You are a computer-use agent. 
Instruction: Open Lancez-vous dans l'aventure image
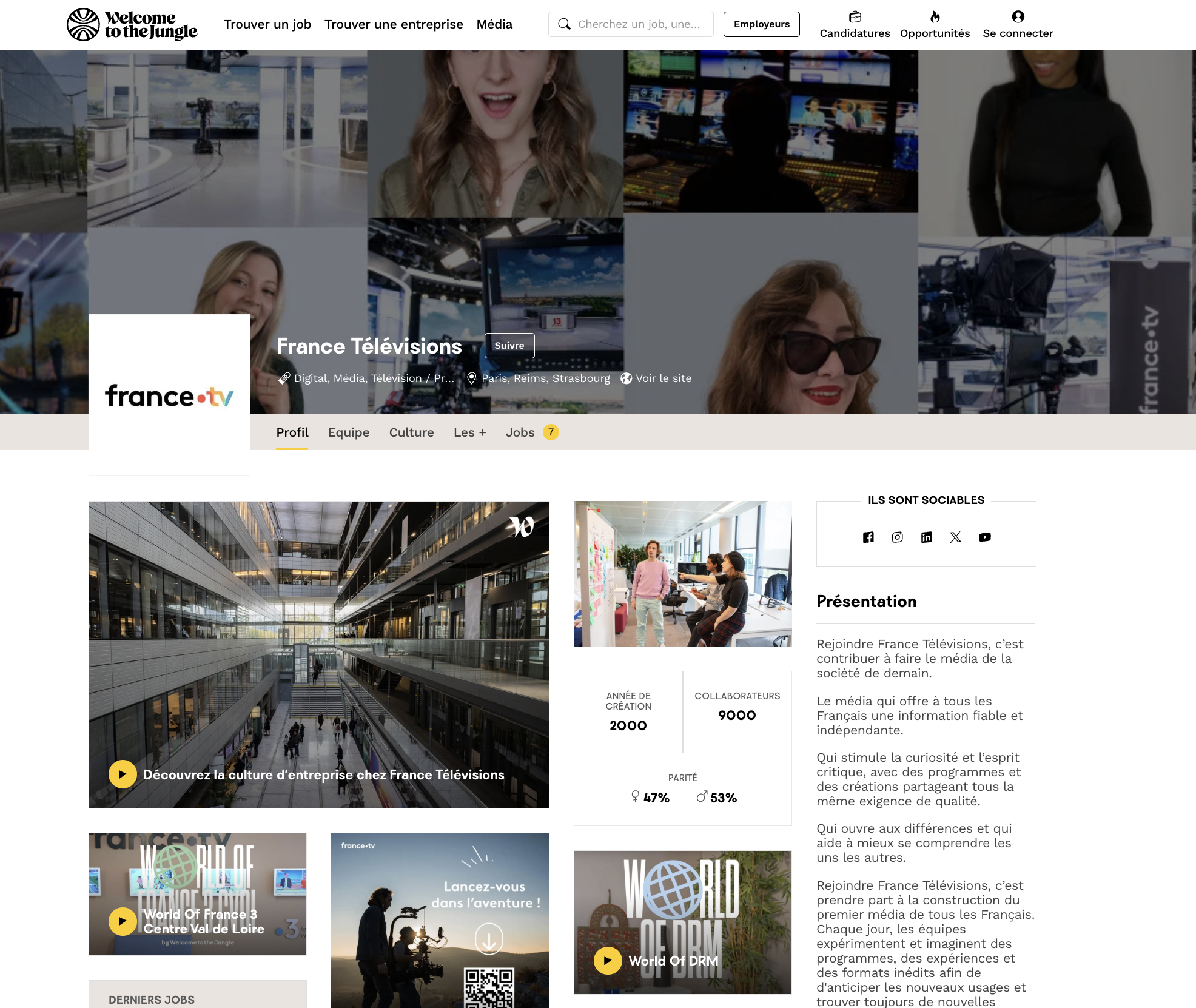click(440, 920)
